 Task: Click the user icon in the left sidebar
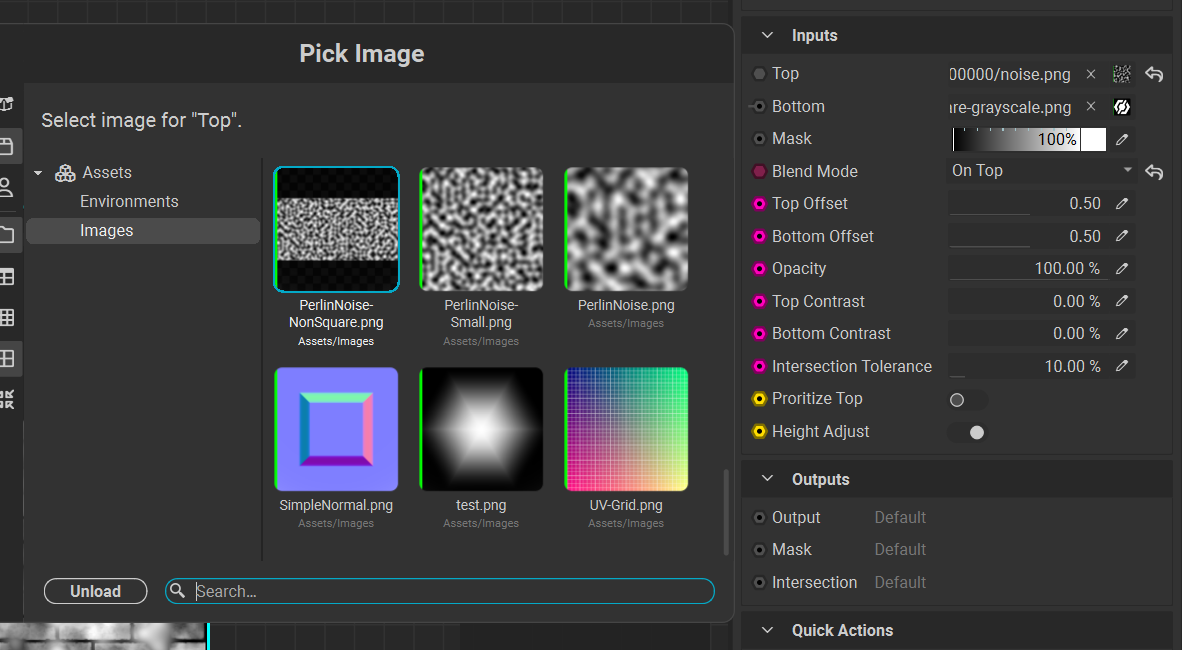click(x=7, y=187)
